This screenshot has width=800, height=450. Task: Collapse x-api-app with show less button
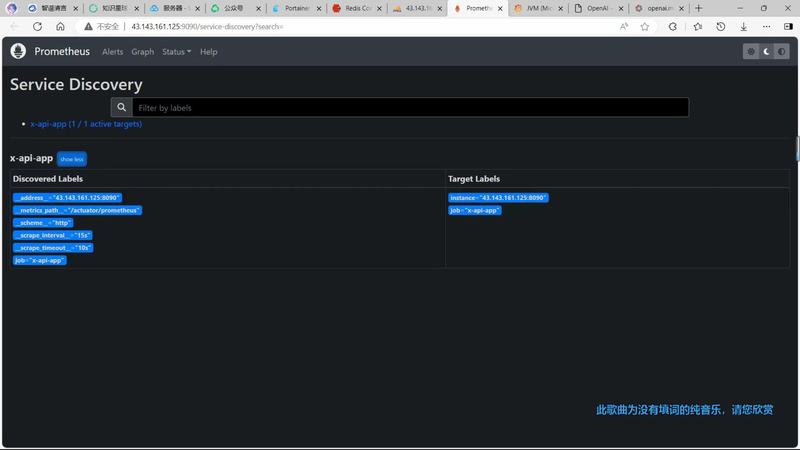tap(72, 159)
